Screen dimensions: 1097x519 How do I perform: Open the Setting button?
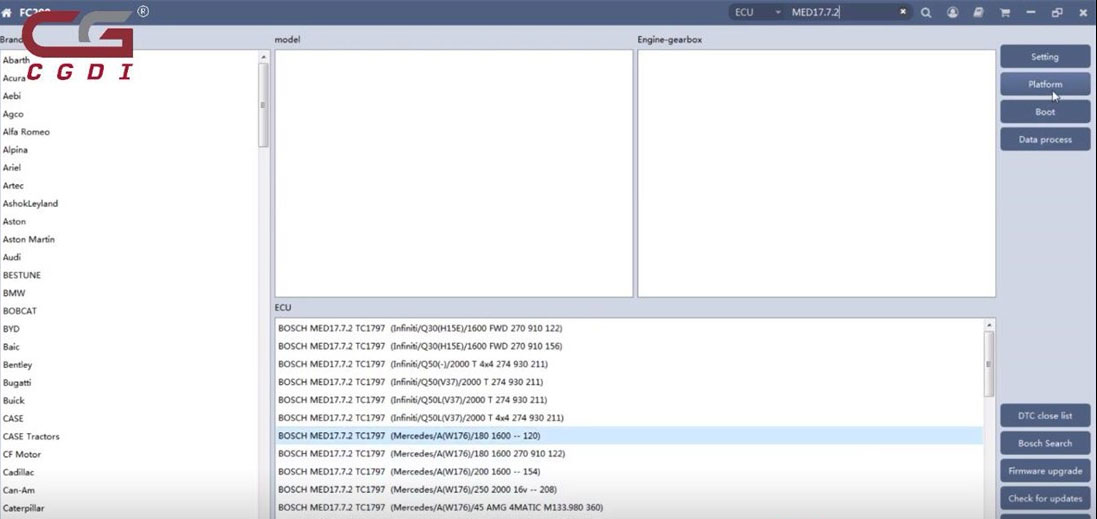[1045, 57]
